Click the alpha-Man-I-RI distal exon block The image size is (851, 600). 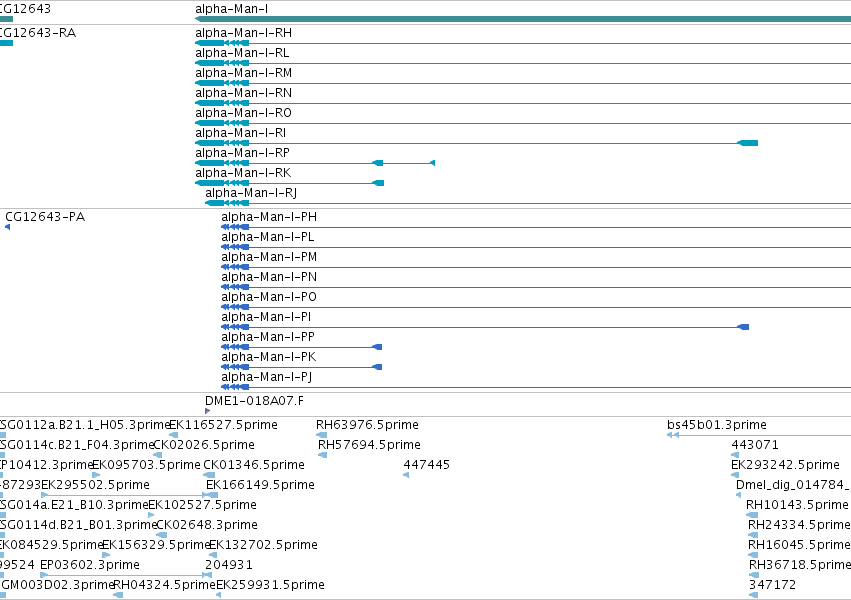pos(747,143)
